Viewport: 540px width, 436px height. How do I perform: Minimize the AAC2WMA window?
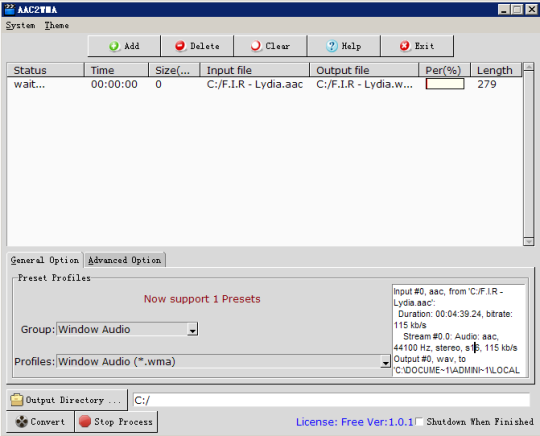(504, 9)
